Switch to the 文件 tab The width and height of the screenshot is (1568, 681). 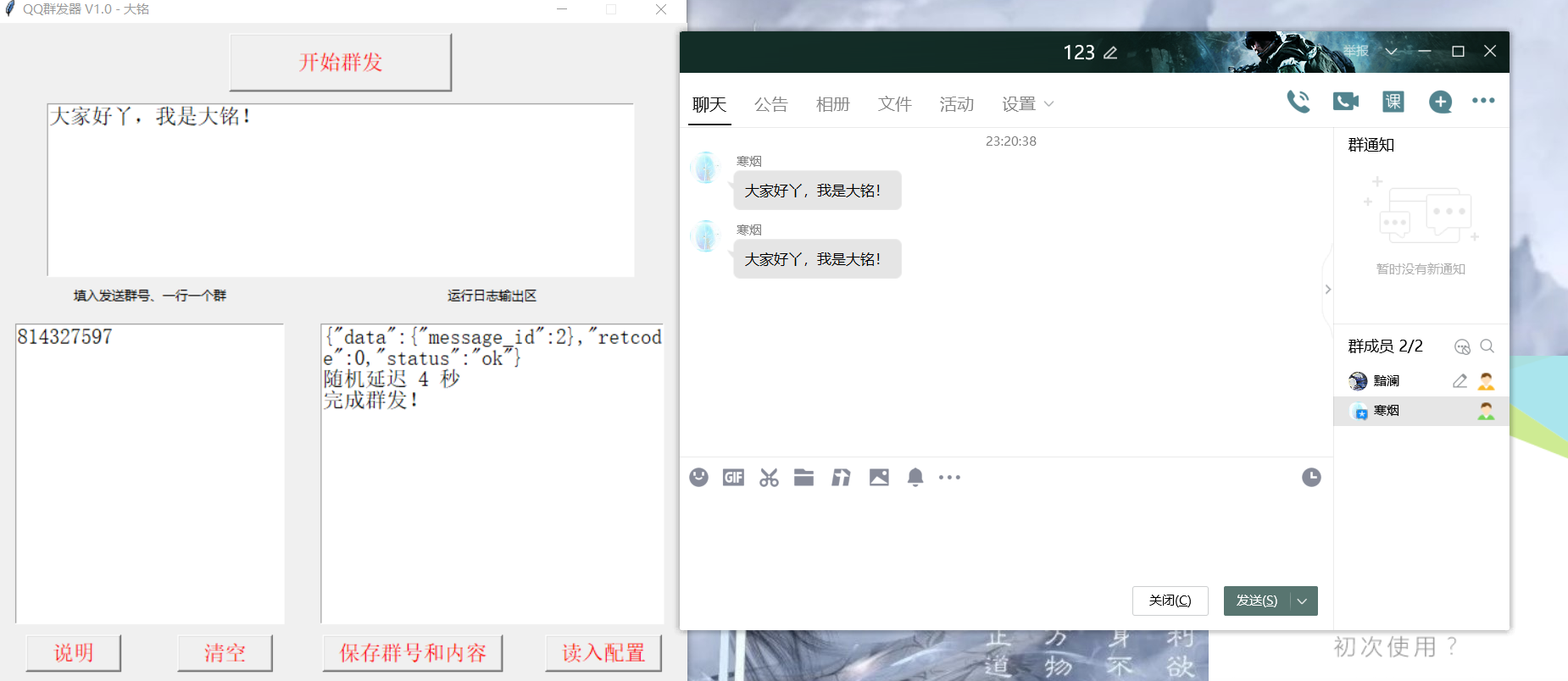894,104
